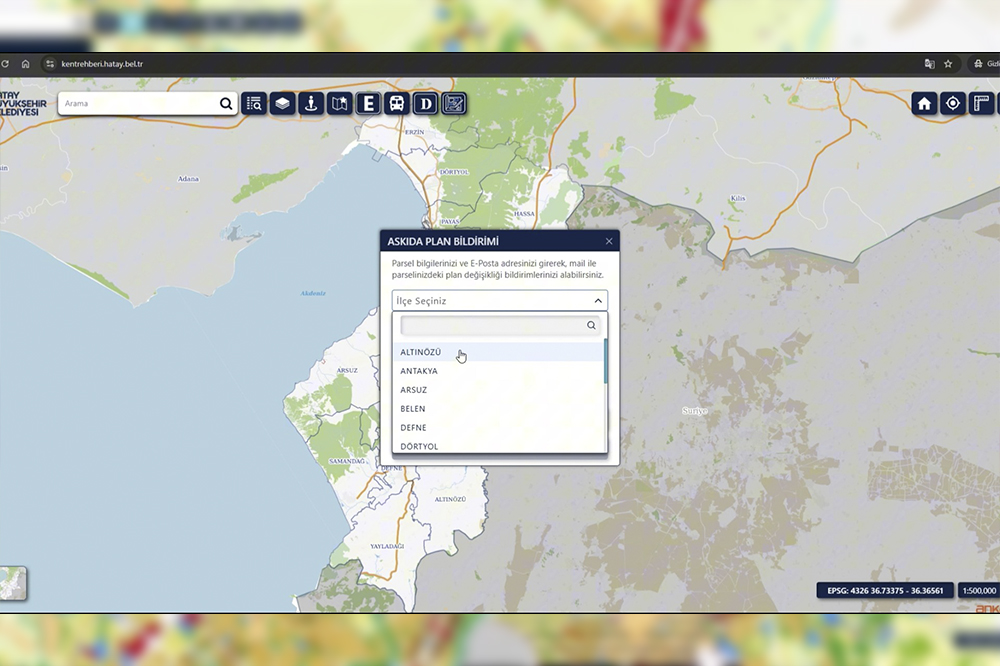Open the ruler measurement tool
The height and width of the screenshot is (666, 1000).
(981, 103)
